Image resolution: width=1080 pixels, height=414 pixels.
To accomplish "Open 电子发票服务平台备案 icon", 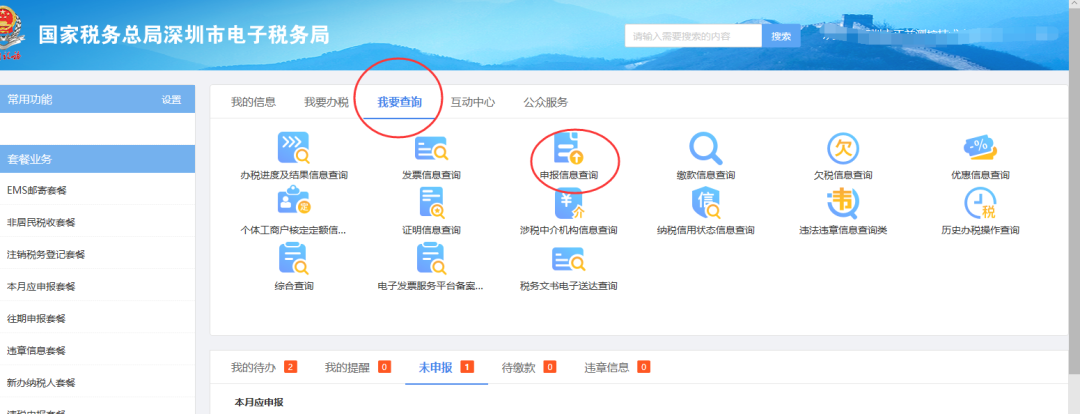I will pyautogui.click(x=431, y=259).
